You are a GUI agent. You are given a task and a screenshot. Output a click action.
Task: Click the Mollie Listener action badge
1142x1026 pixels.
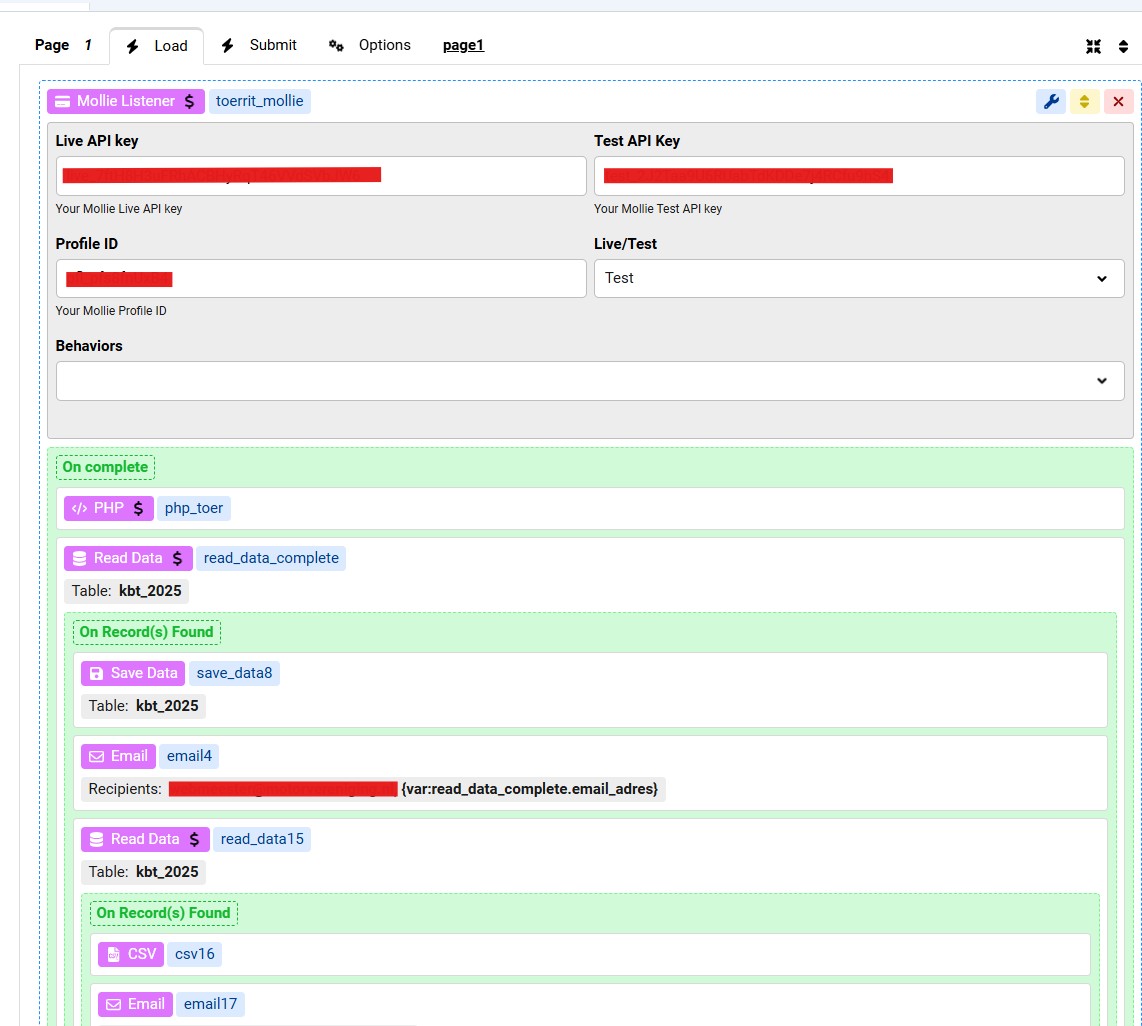[x=125, y=101]
